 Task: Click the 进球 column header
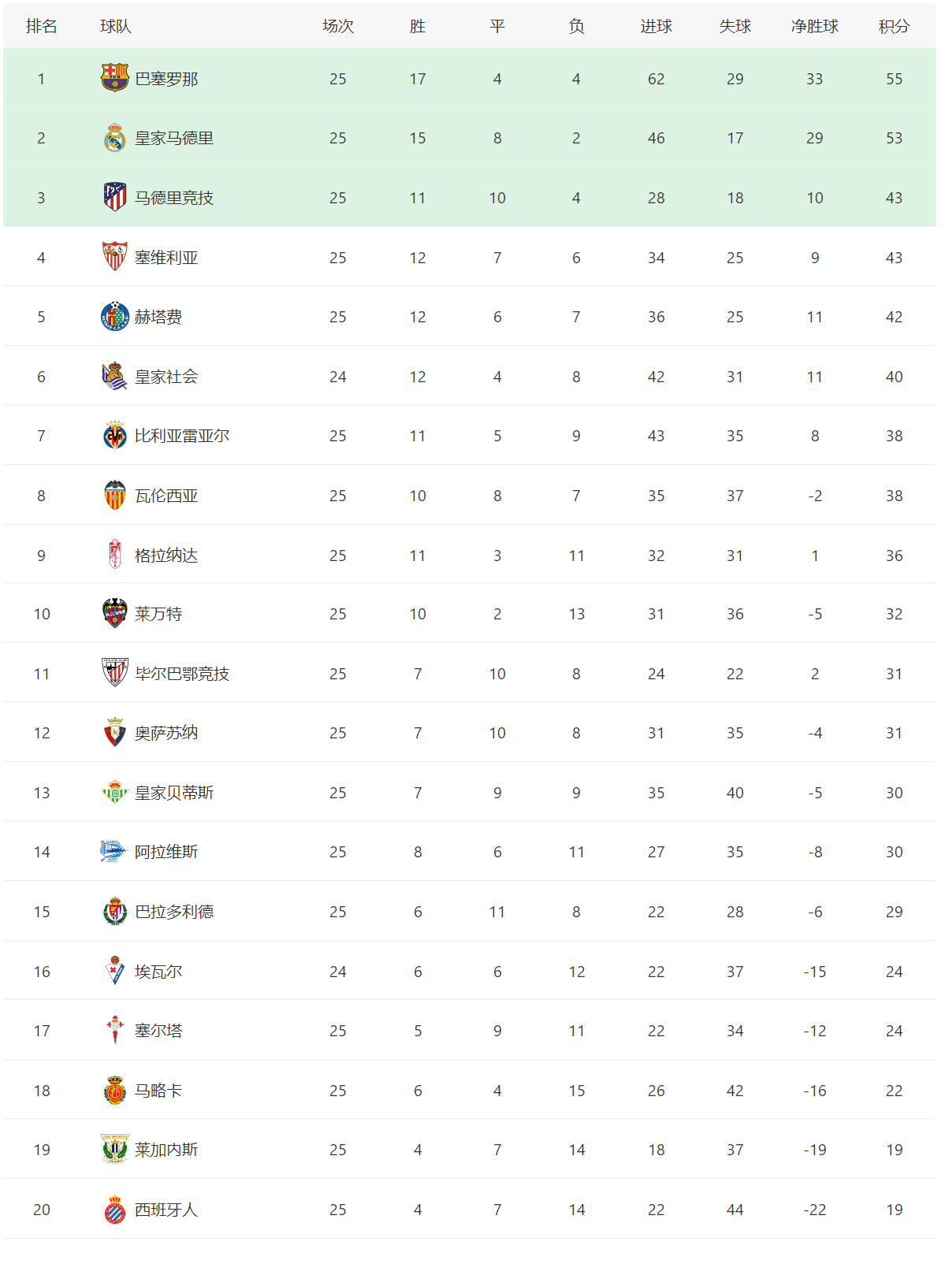[656, 26]
